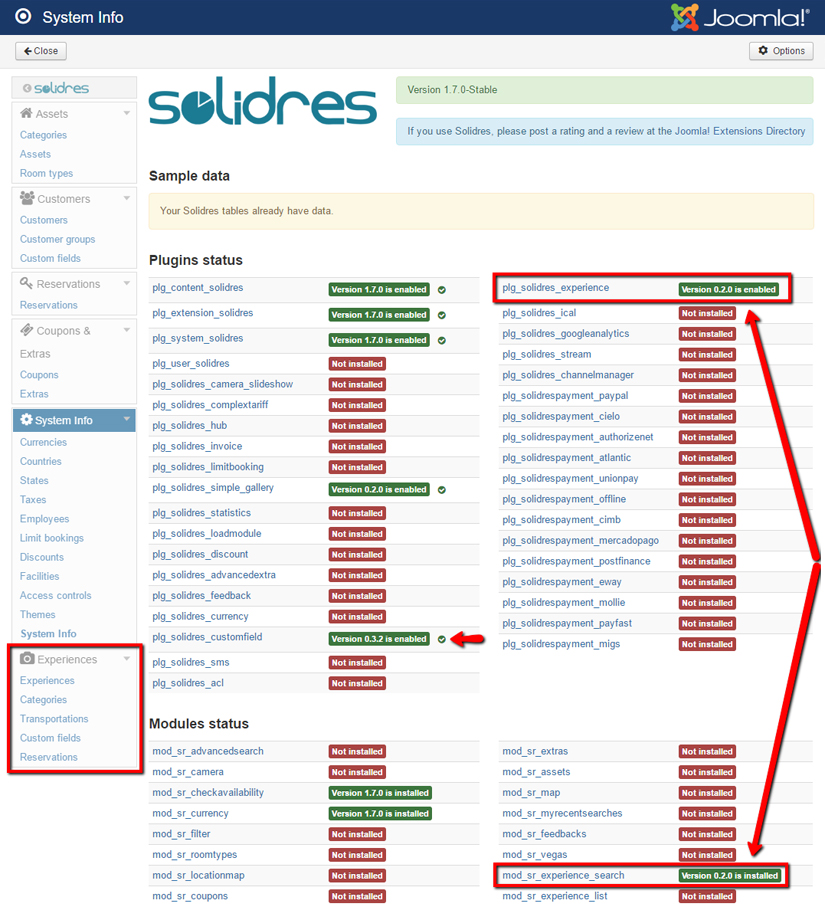The width and height of the screenshot is (825, 910).
Task: Collapse the Assets section chevron
Action: point(126,112)
